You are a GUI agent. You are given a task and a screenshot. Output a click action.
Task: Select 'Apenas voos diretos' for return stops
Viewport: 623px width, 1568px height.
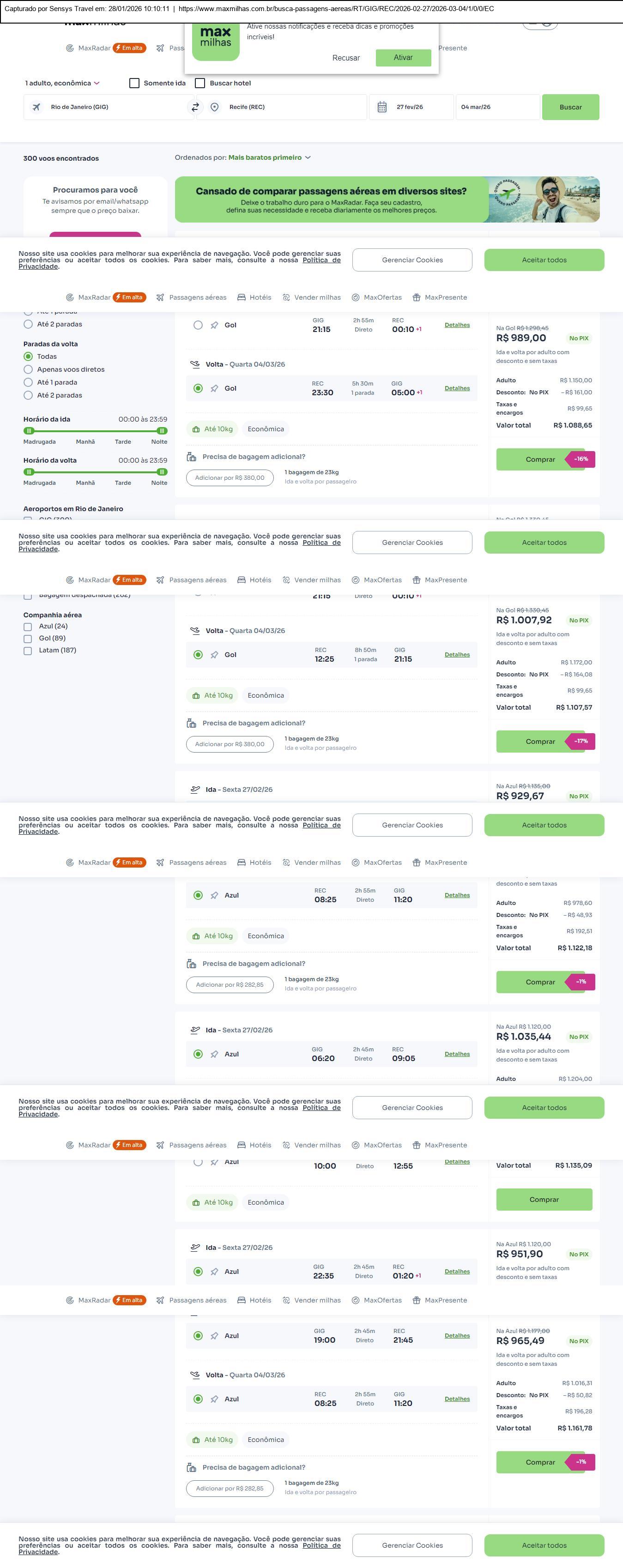(x=28, y=369)
